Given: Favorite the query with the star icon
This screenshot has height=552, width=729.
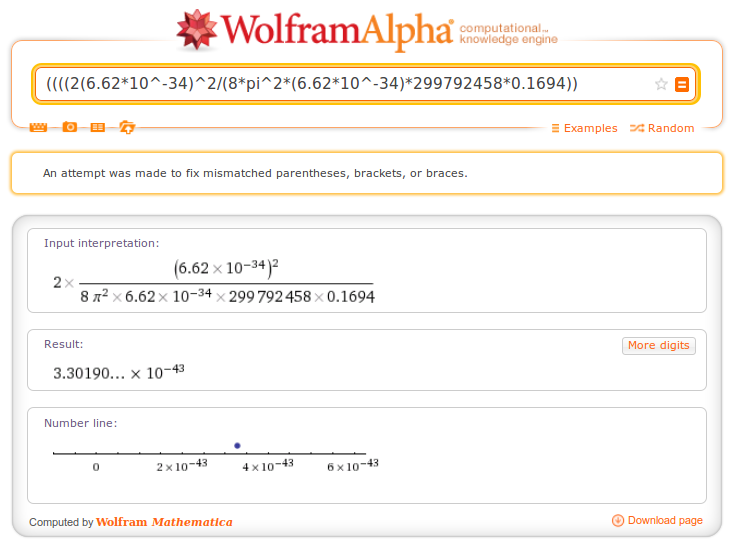Looking at the screenshot, I should (x=661, y=84).
